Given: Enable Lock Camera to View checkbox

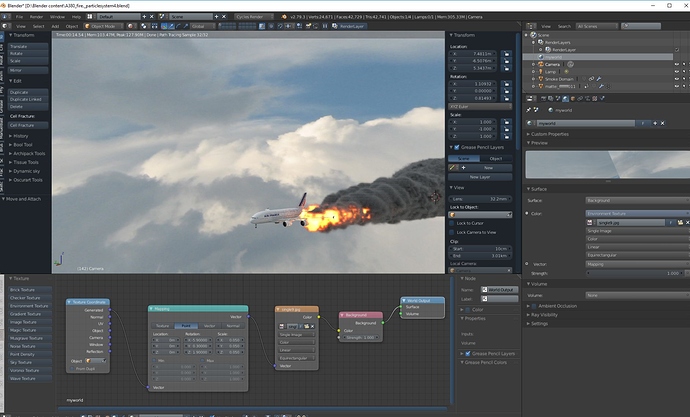Looking at the screenshot, I should coord(452,232).
